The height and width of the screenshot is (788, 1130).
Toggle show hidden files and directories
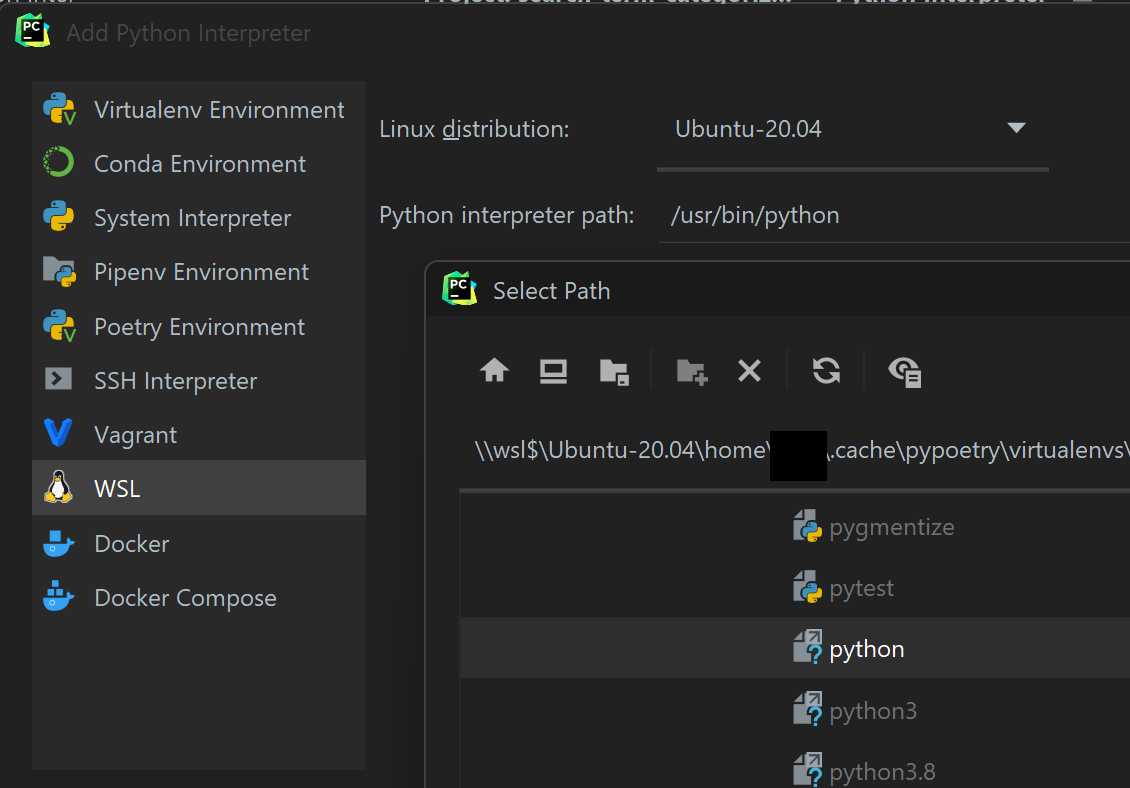coord(904,372)
